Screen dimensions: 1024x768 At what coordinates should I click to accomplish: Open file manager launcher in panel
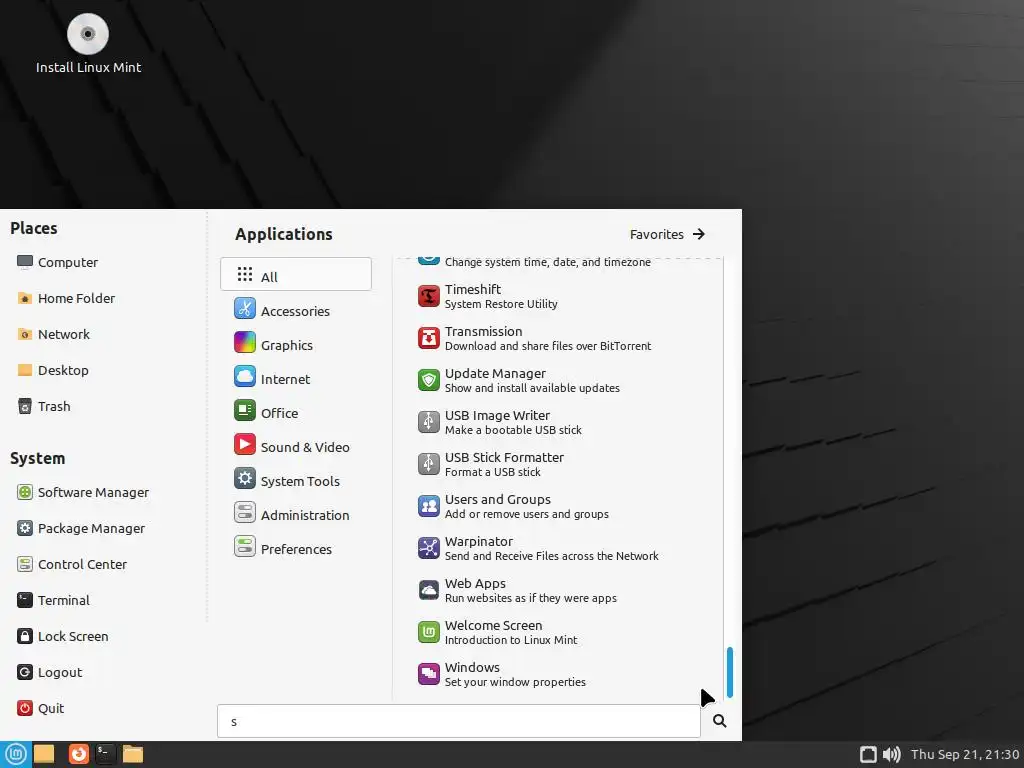tap(133, 754)
